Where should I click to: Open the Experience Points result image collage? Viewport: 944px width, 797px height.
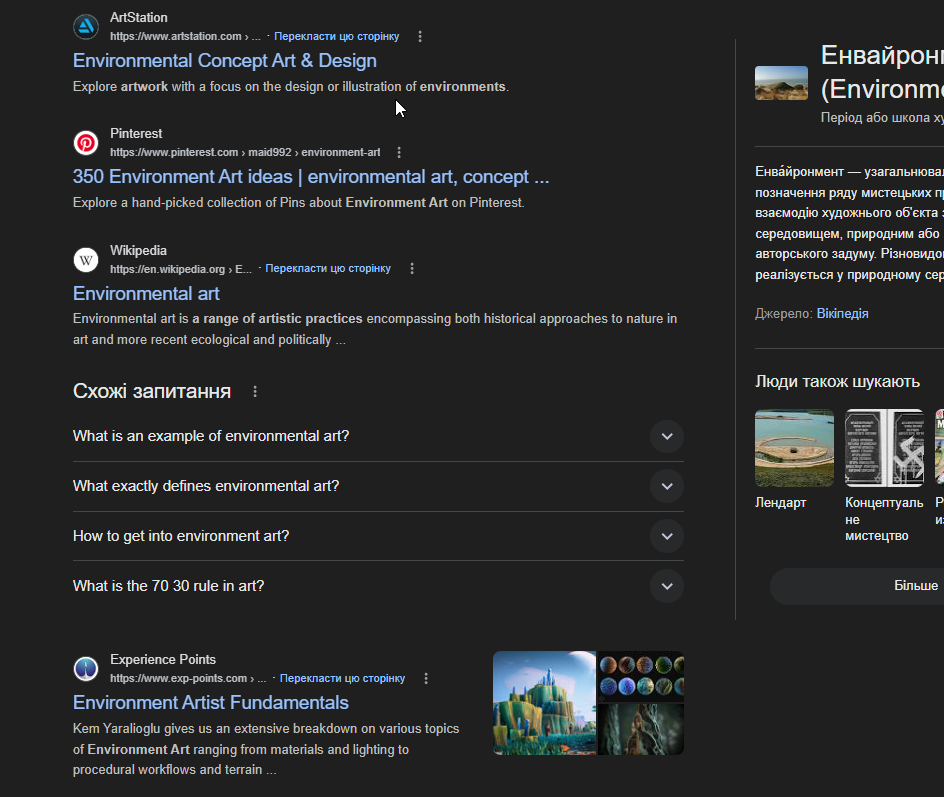(x=588, y=703)
